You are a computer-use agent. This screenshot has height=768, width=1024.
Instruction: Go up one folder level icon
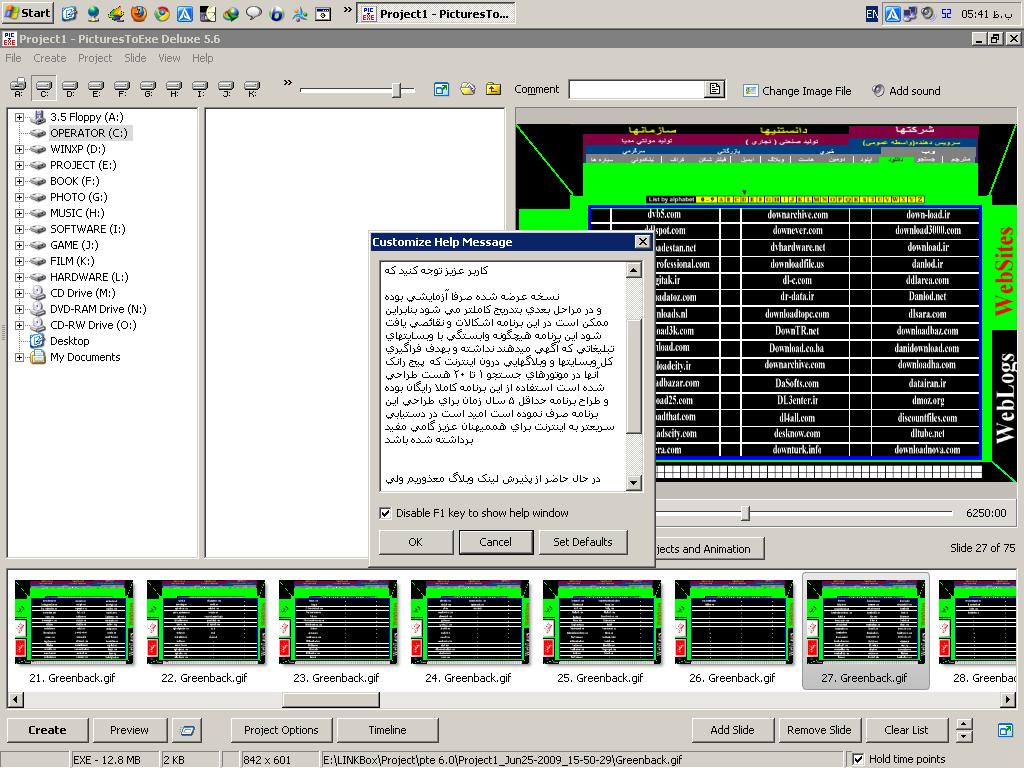pos(493,89)
